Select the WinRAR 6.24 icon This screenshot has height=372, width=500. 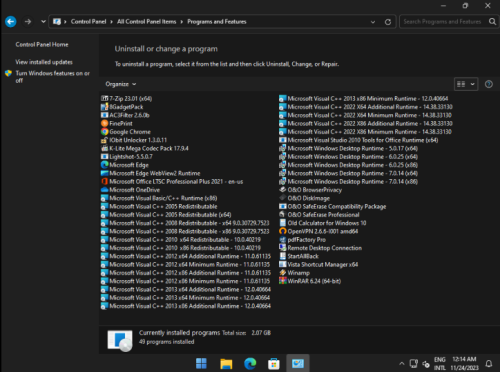[283, 281]
